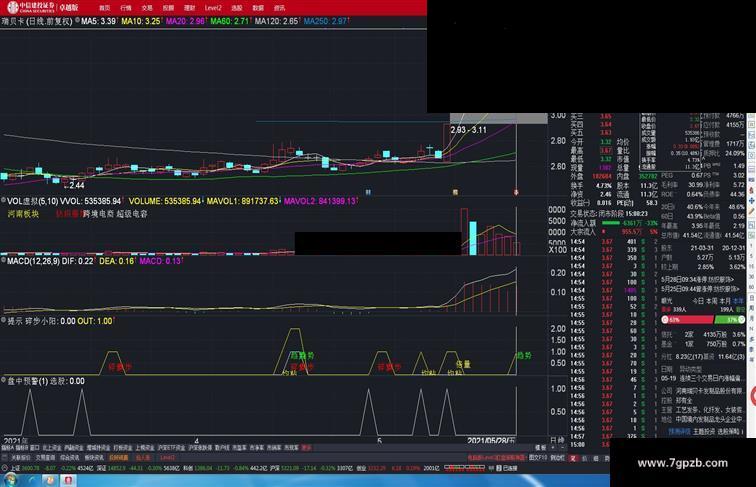The image size is (756, 487).
Task: Open the 板块资讯 bottom panel tab
Action: click(94, 458)
